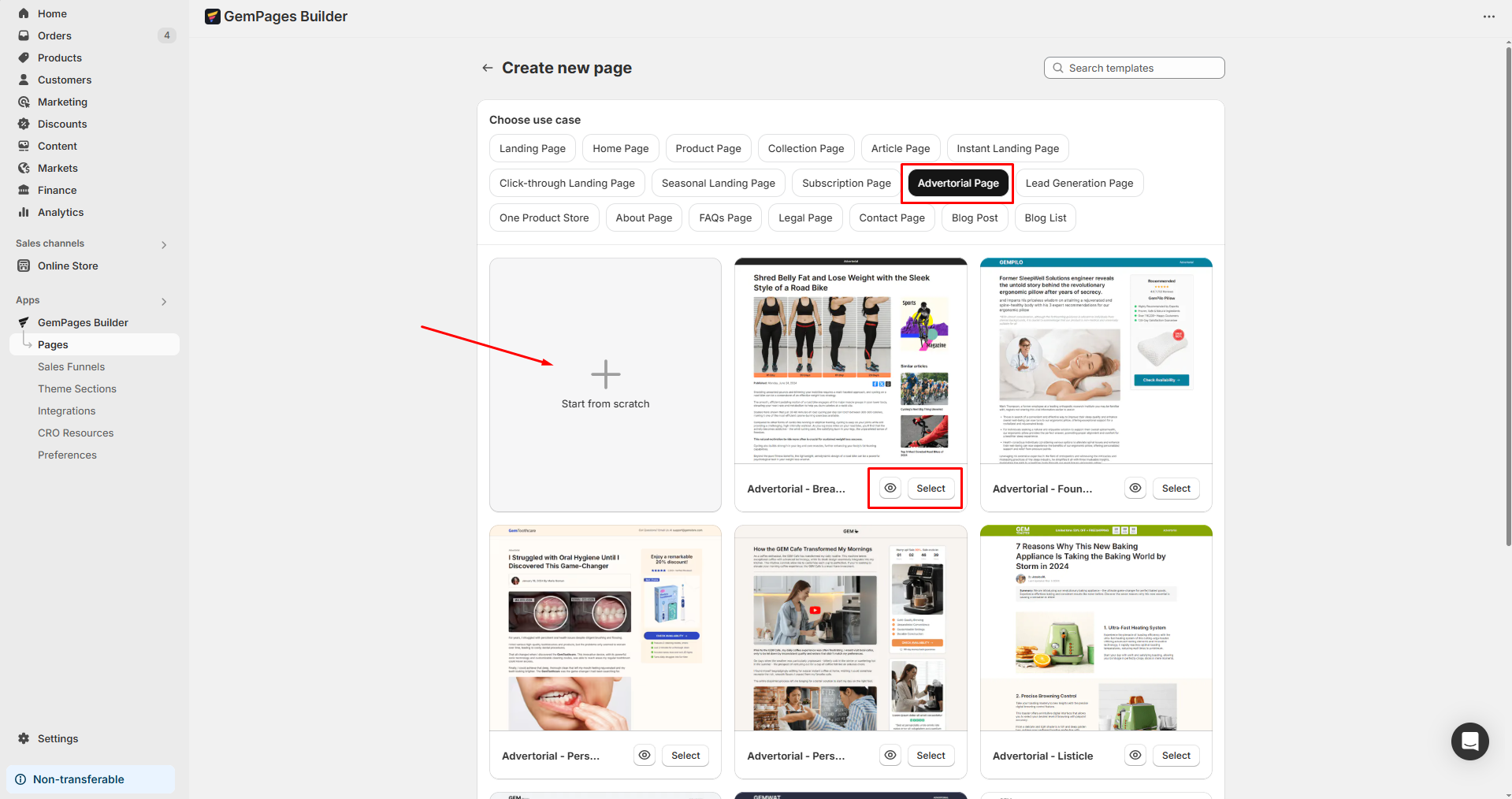Screen dimensions: 1512x799
Task: Click the Products tag icon
Action: click(x=24, y=58)
